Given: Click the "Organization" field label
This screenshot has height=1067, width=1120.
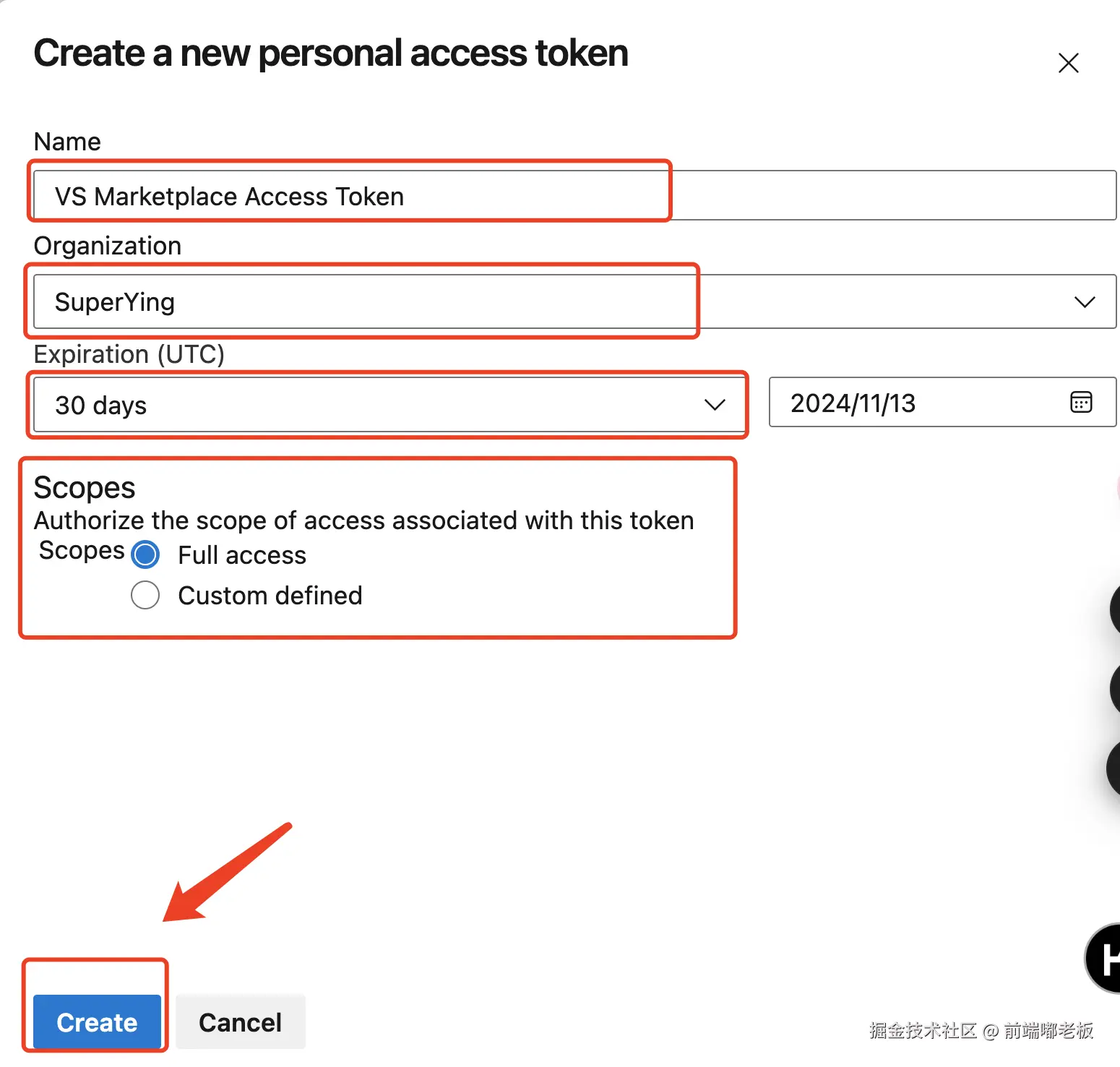Looking at the screenshot, I should pyautogui.click(x=108, y=246).
